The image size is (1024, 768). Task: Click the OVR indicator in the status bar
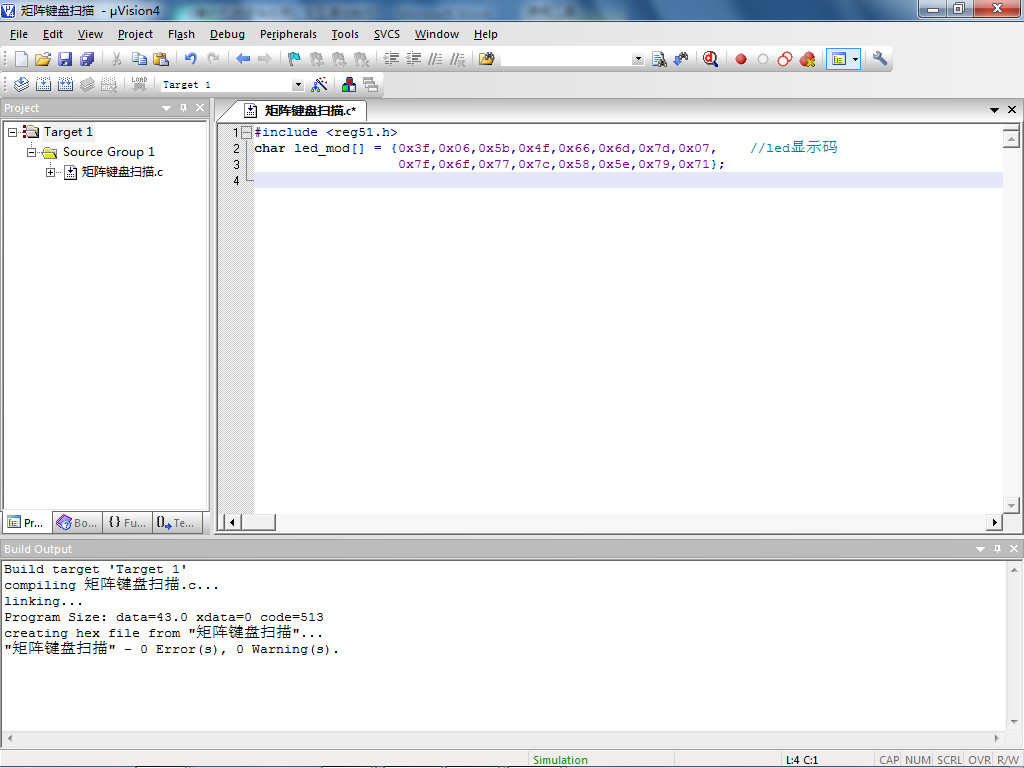(x=980, y=760)
